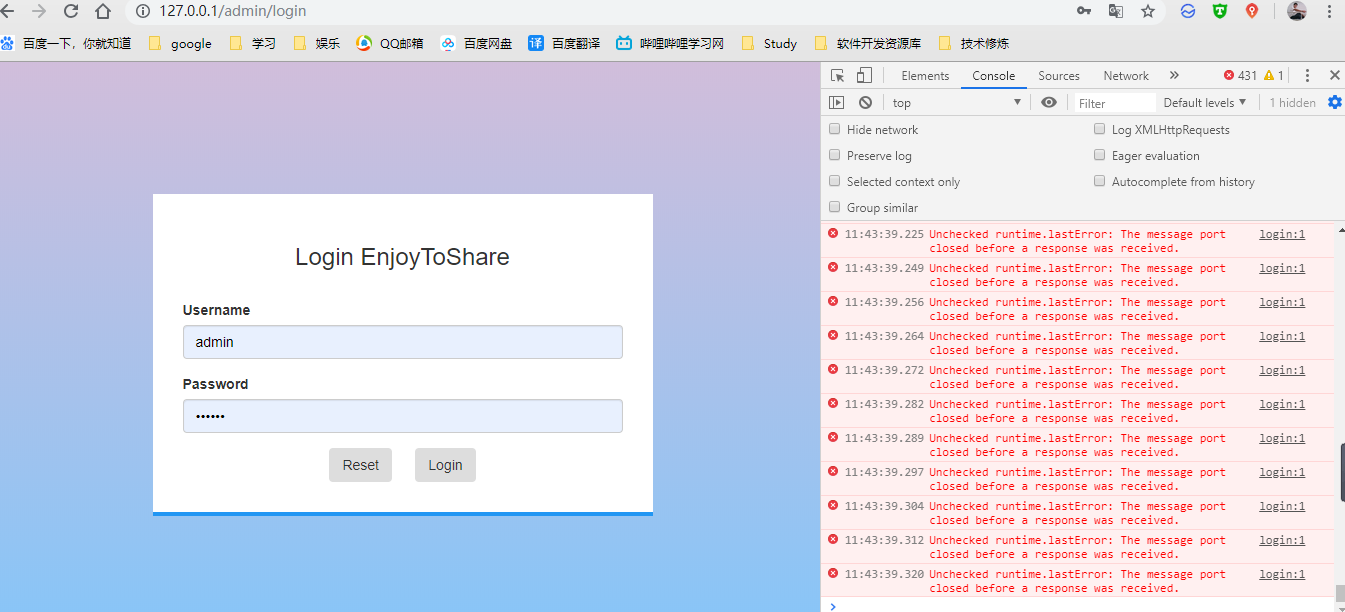Expand more DevTools tabs chevron
This screenshot has height=612, width=1345.
point(1174,76)
